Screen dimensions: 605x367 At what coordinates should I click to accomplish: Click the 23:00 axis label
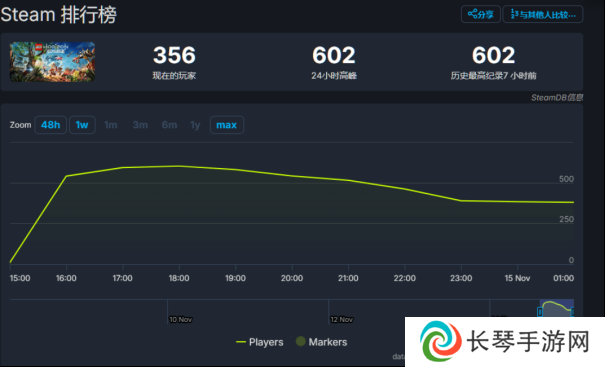pos(461,278)
